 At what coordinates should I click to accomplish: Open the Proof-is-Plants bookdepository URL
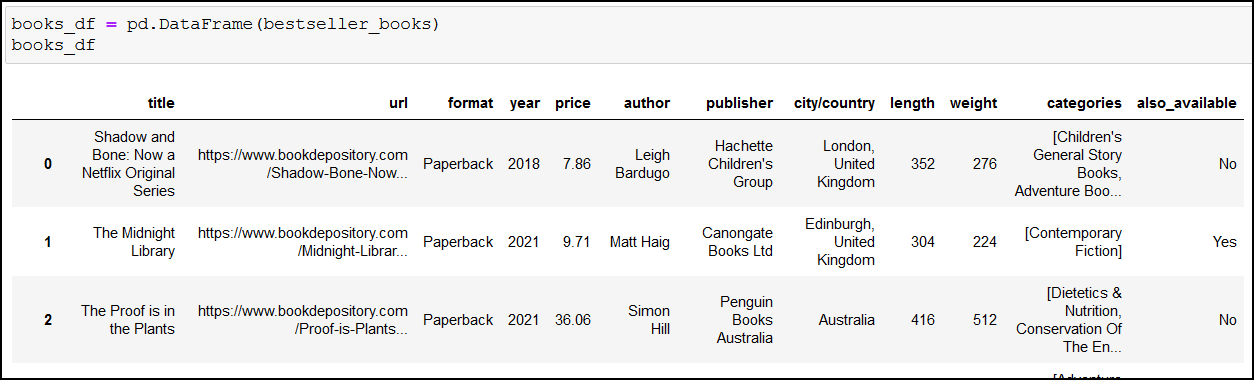coord(303,320)
